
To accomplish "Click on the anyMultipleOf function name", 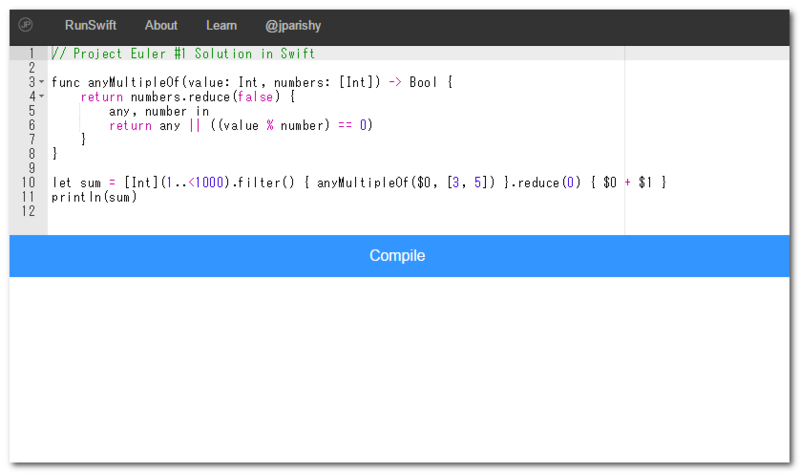I will (x=134, y=82).
